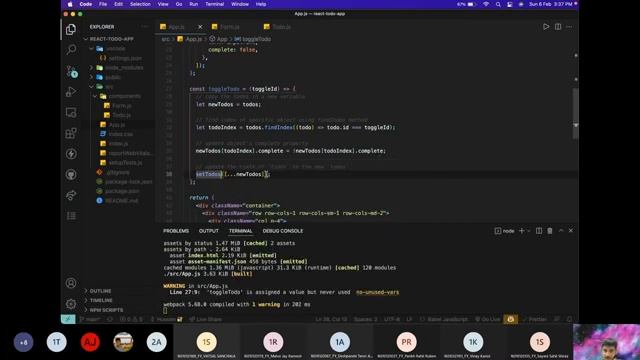Open the Terminal menu in menu bar
This screenshot has width=640, height=360.
coord(215,4)
